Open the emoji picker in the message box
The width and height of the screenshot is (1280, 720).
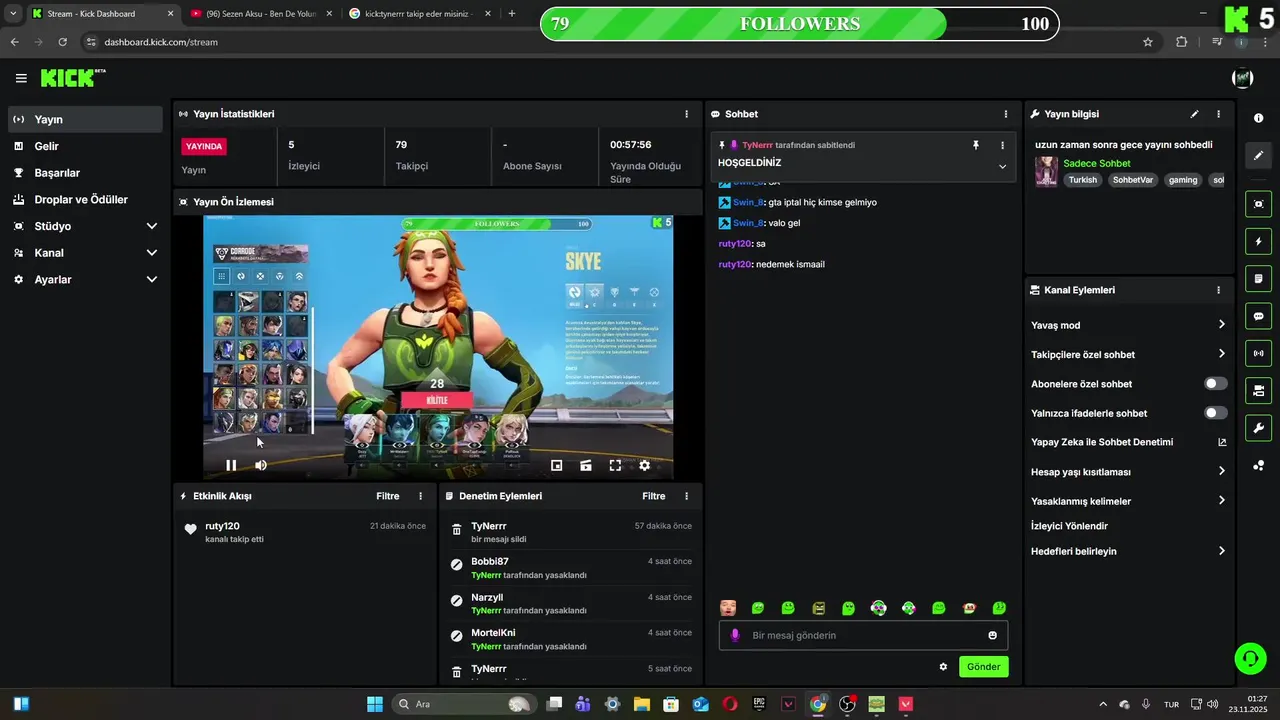point(992,635)
